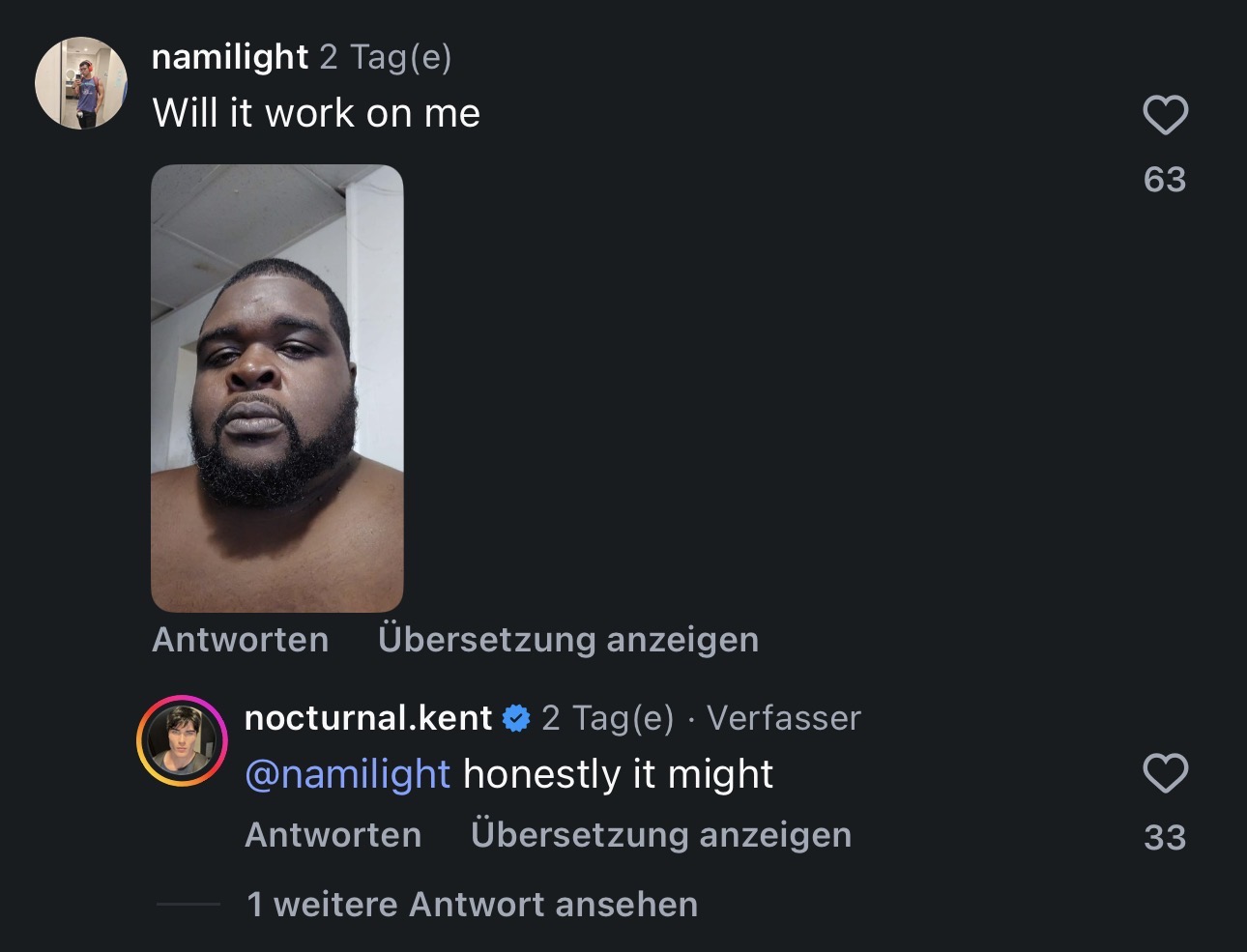Show translation of nocturnal.kent's reply
Image resolution: width=1247 pixels, height=952 pixels.
point(661,835)
